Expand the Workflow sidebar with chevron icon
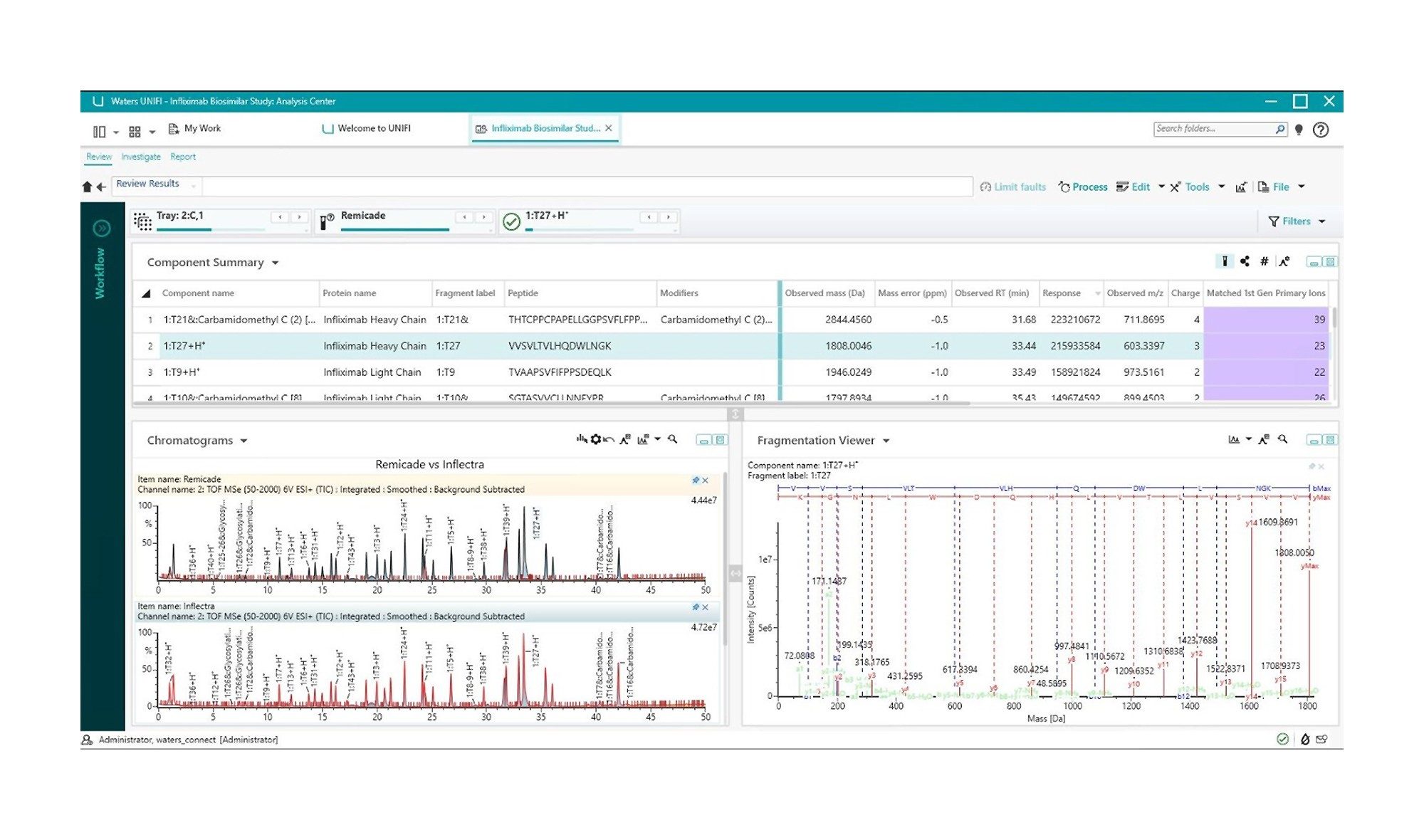The image size is (1424, 840). click(x=102, y=229)
